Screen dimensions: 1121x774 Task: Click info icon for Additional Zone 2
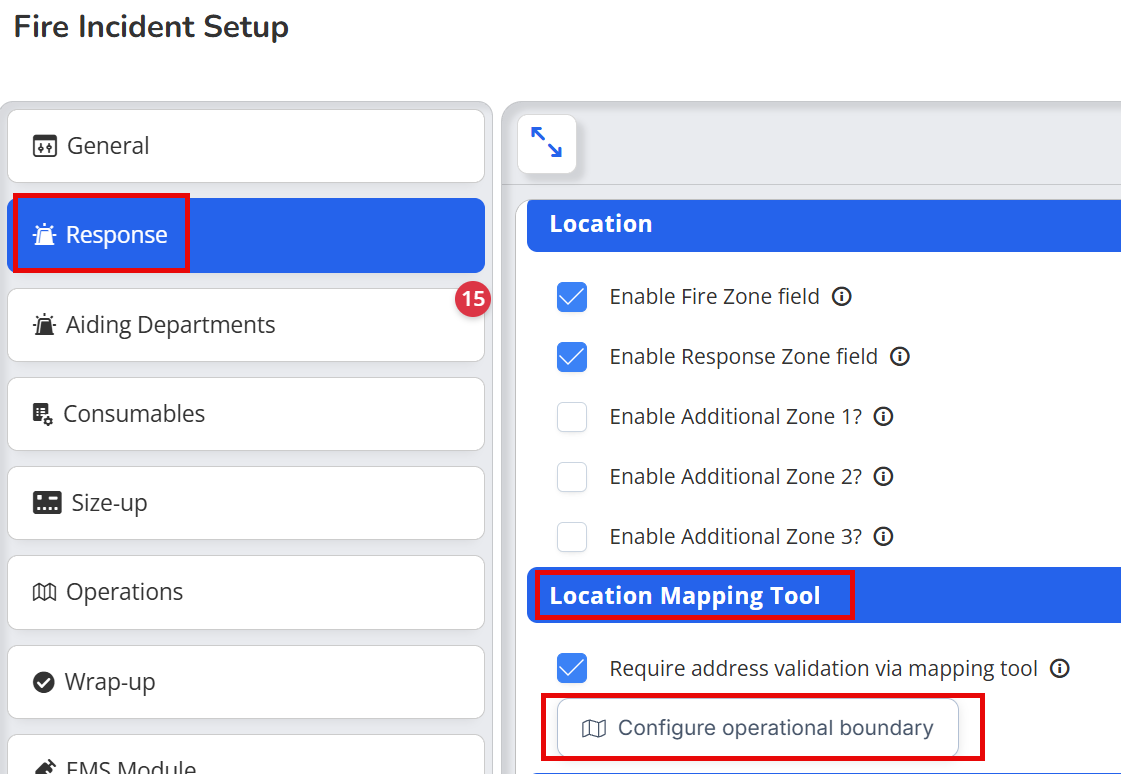pyautogui.click(x=884, y=477)
